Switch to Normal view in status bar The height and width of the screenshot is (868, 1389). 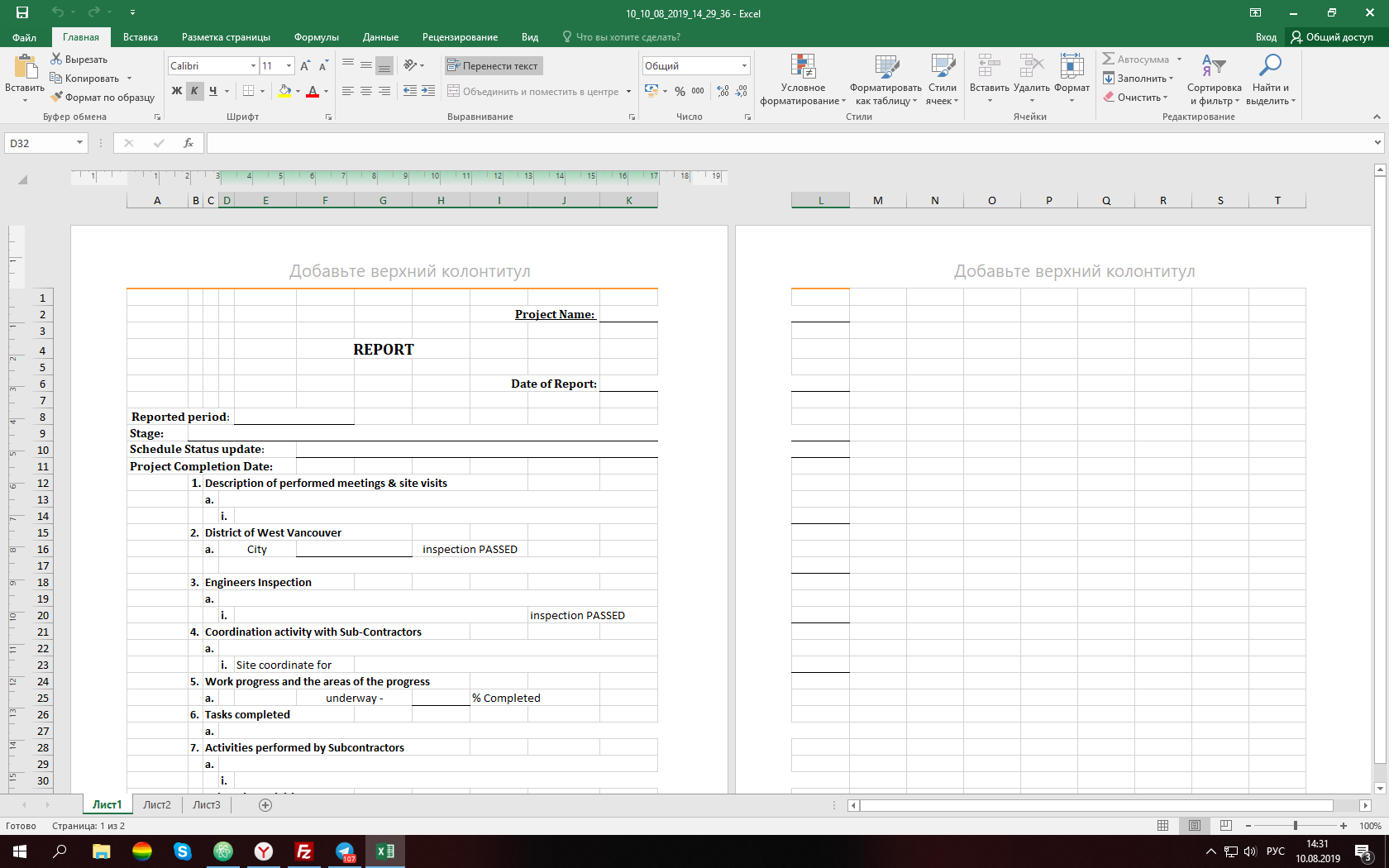pyautogui.click(x=1163, y=825)
